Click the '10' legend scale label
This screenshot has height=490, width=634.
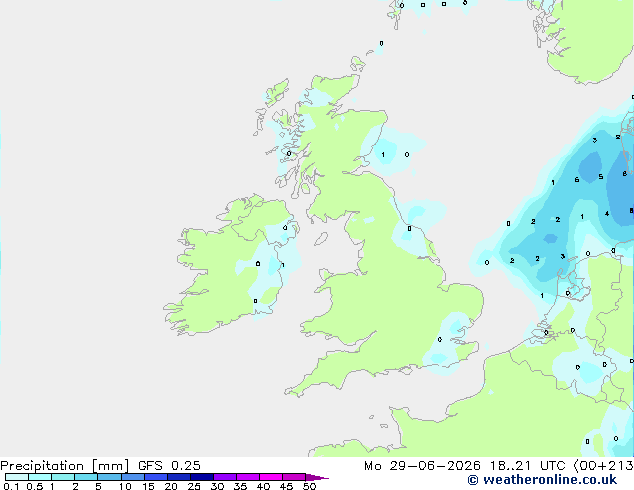pyautogui.click(x=125, y=486)
